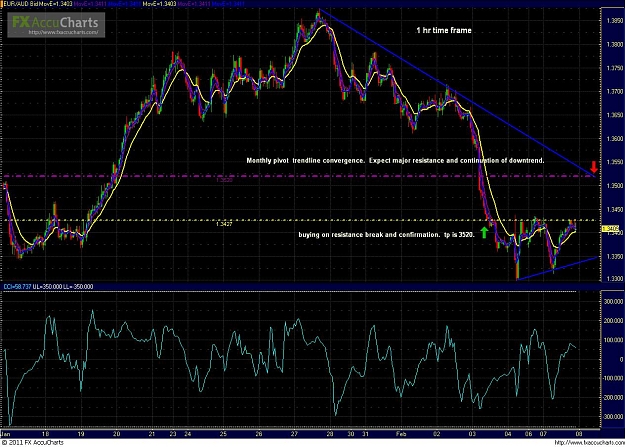Click the '03' date axis label

pyautogui.click(x=472, y=434)
